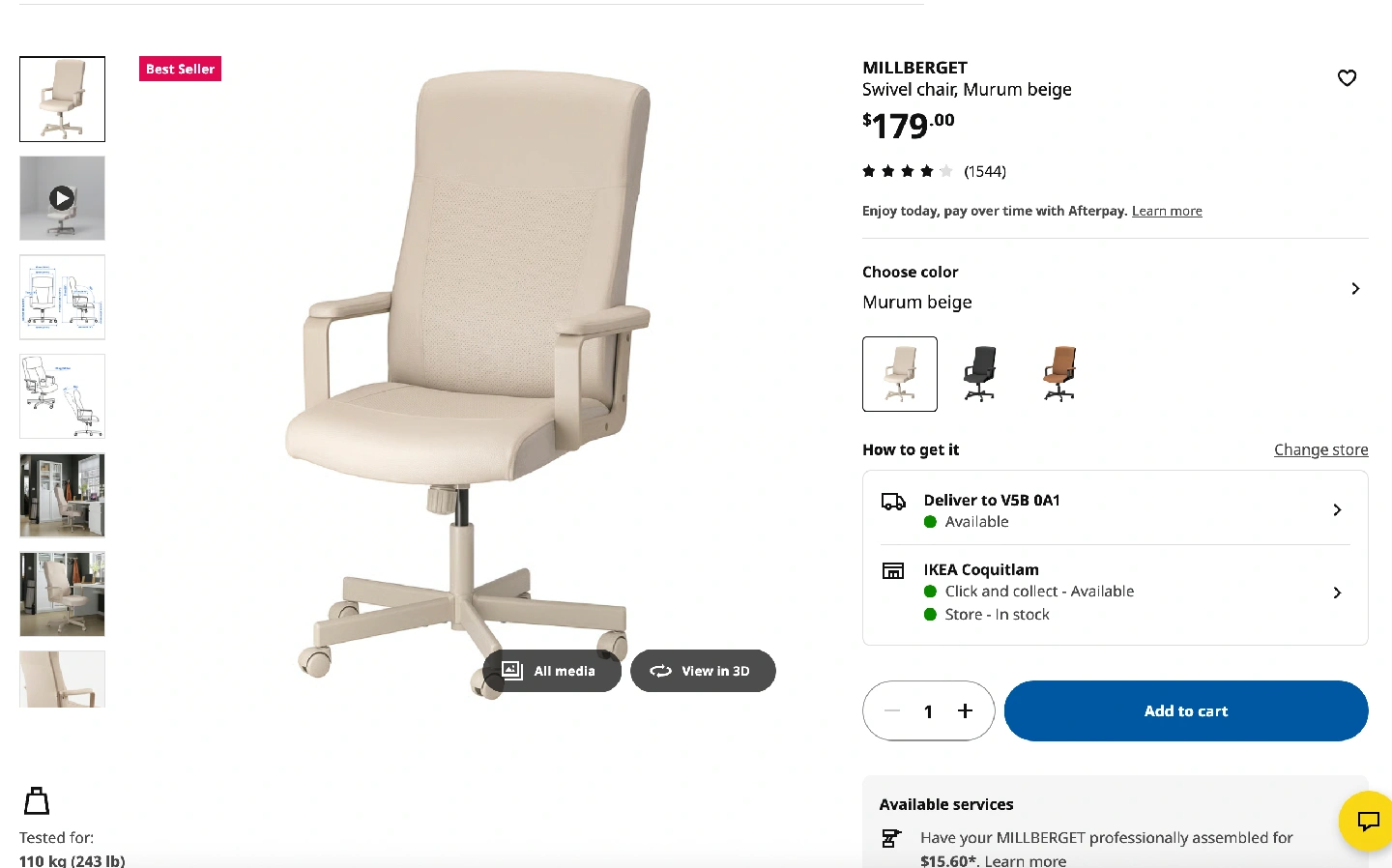Open View in 3D
Image resolution: width=1392 pixels, height=868 pixels.
point(703,671)
